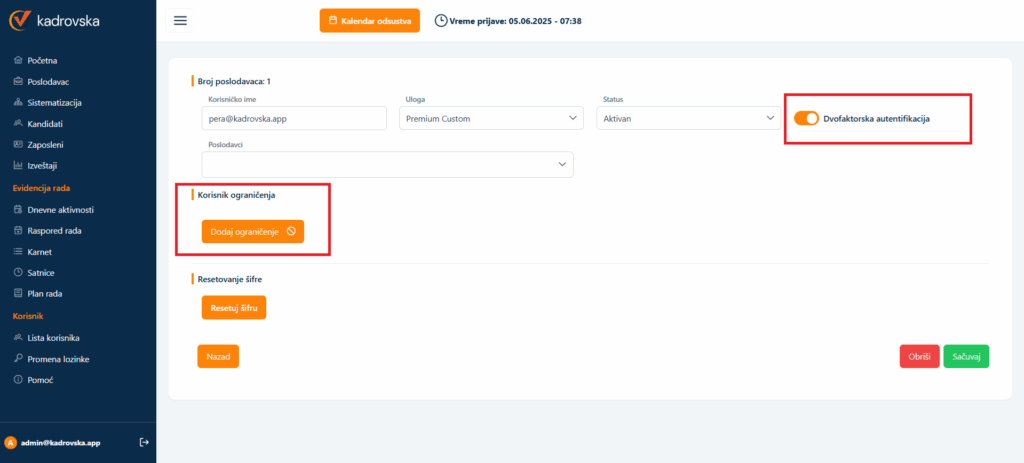Go to Zaposleni in sidebar
This screenshot has width=1024, height=463.
46,144
